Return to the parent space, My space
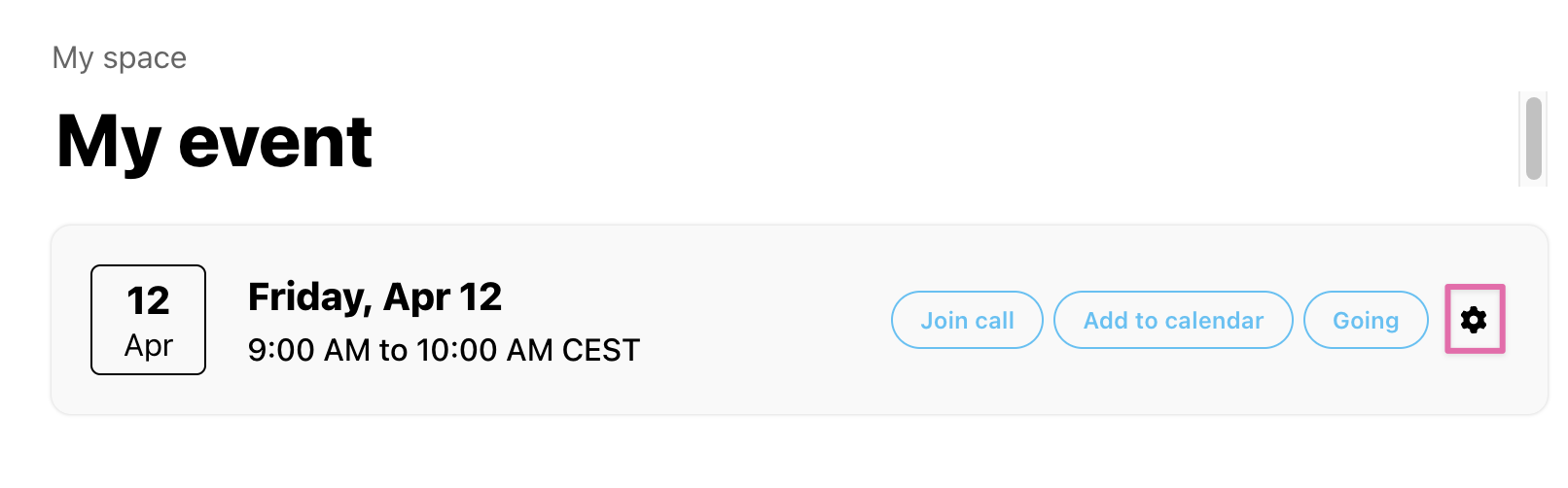 click(x=120, y=57)
